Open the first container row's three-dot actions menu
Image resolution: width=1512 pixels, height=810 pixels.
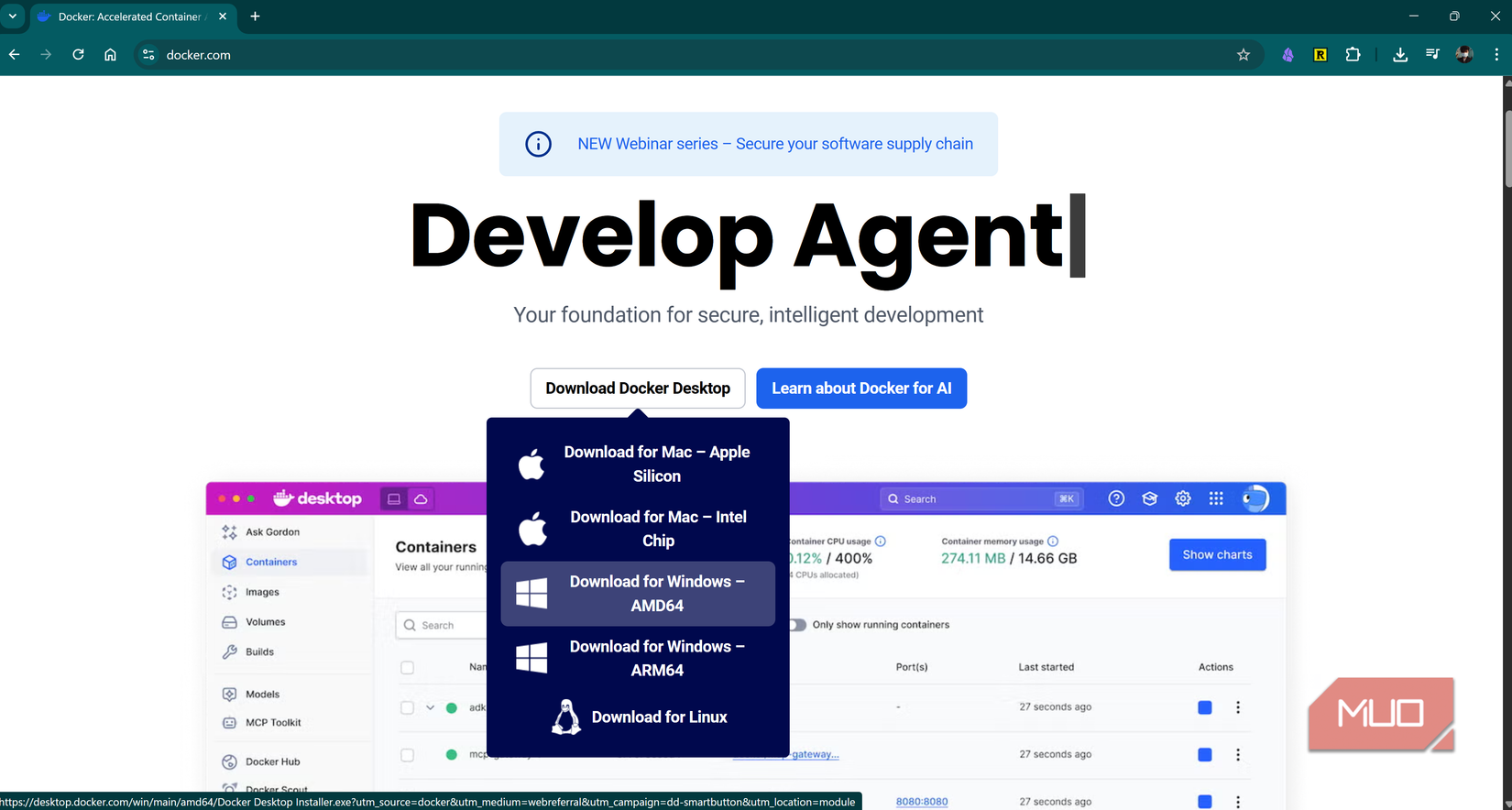point(1238,707)
